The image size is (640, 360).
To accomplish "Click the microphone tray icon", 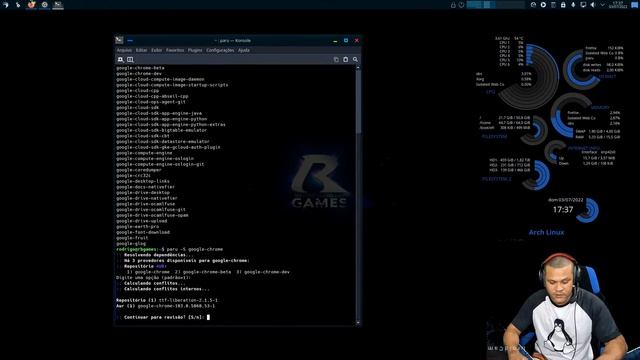I will click(x=573, y=5).
